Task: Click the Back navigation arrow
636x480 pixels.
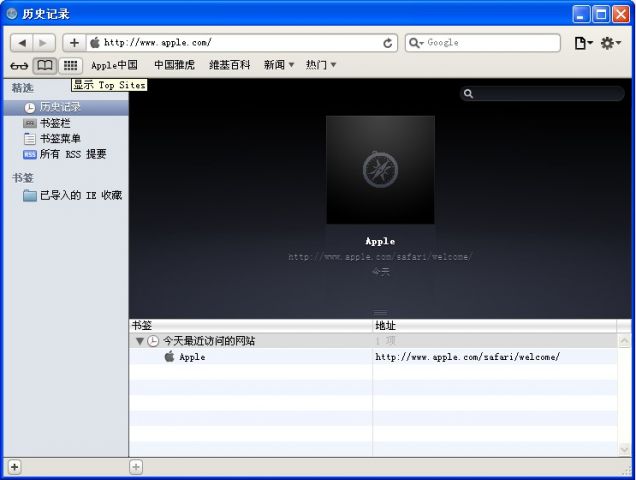Action: pos(22,43)
